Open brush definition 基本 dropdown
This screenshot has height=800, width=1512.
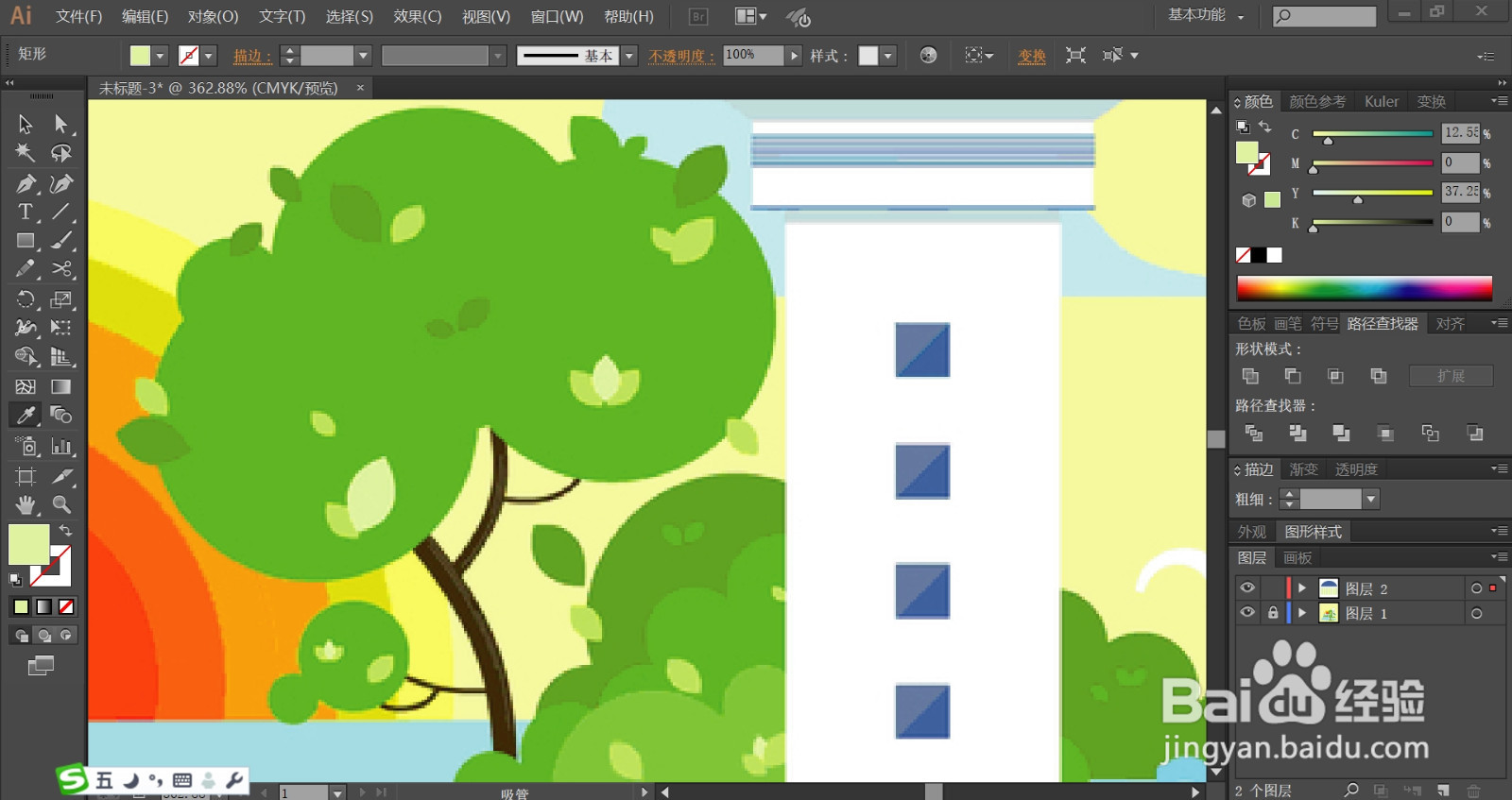[x=629, y=56]
